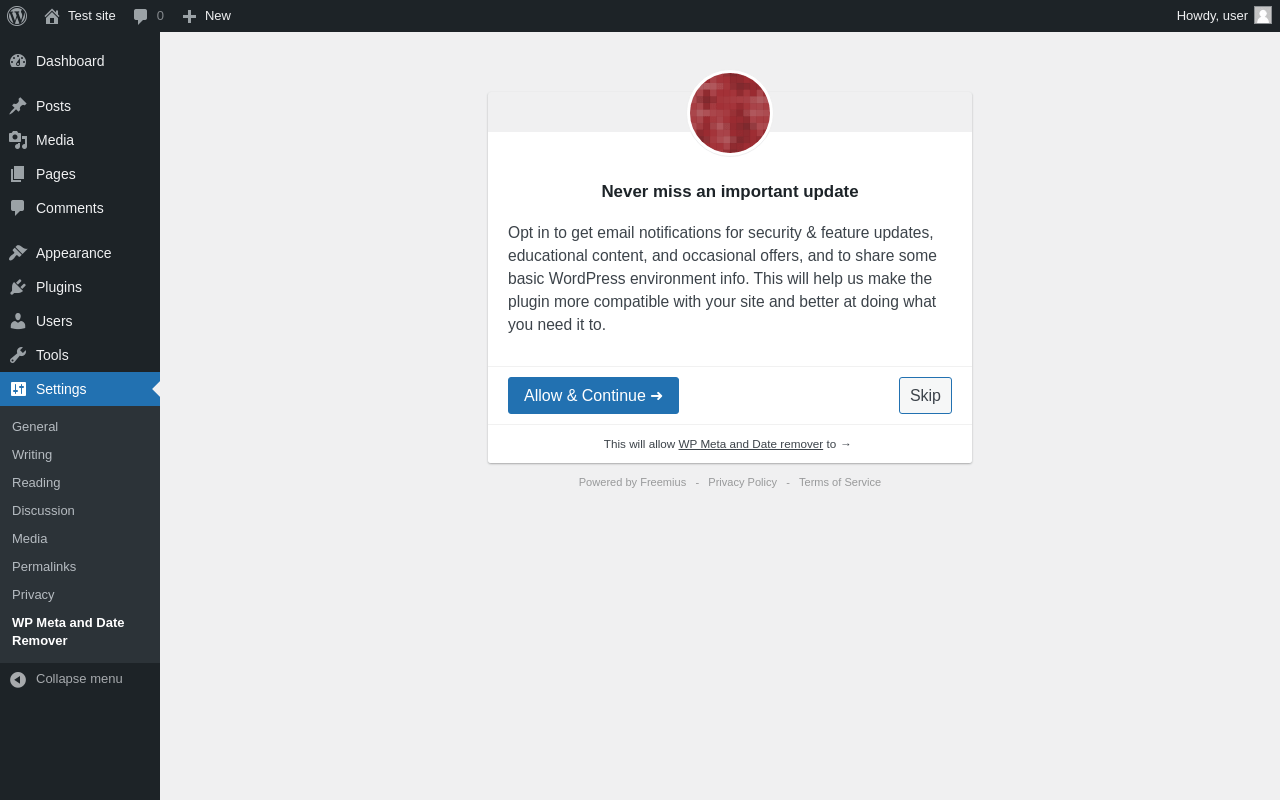Click the Posts pushpin icon
Screen dimensions: 1280x800
pos(18,106)
